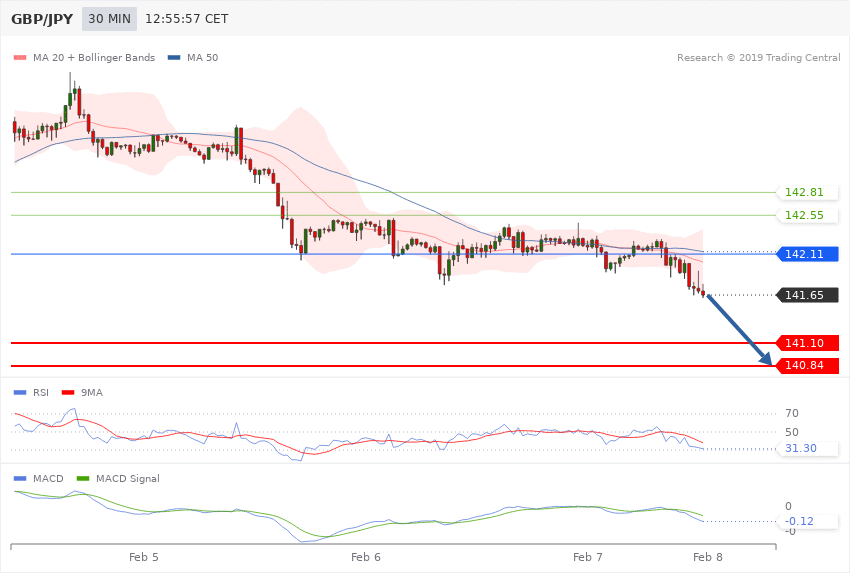Click the 141.65 current price tag
Viewport: 850px width, 576px height.
808,295
